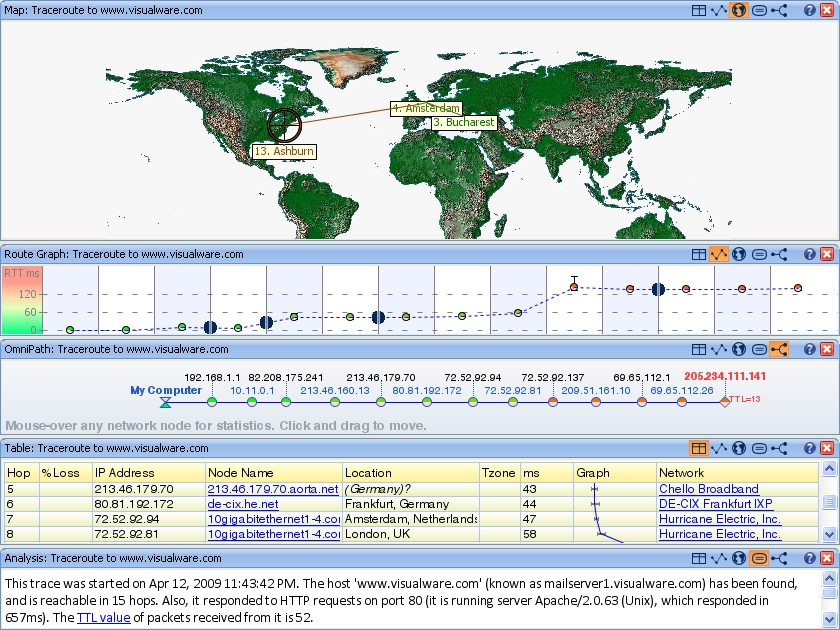Switch Map panel to route graph view icon

pos(719,10)
